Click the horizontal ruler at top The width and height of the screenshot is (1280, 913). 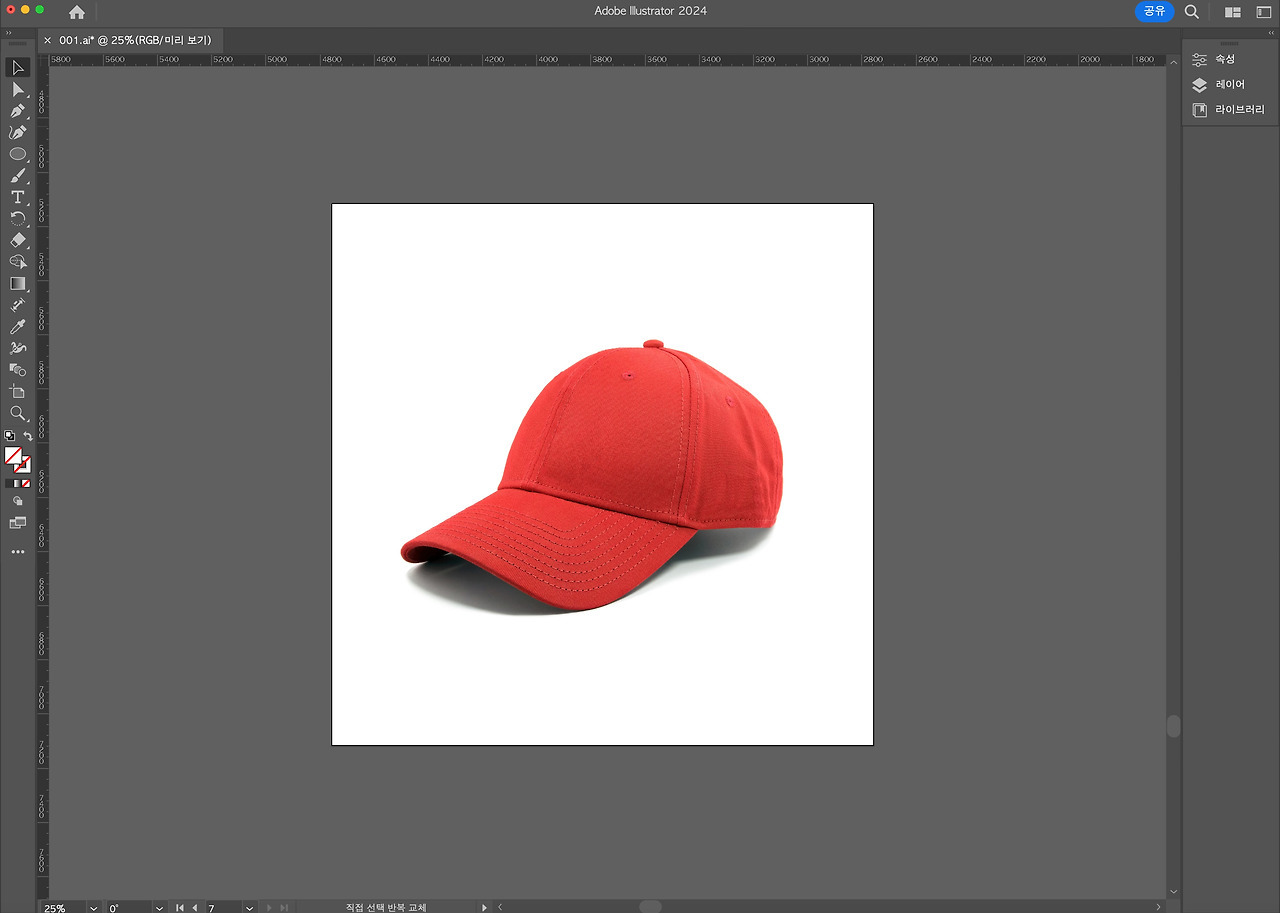607,59
